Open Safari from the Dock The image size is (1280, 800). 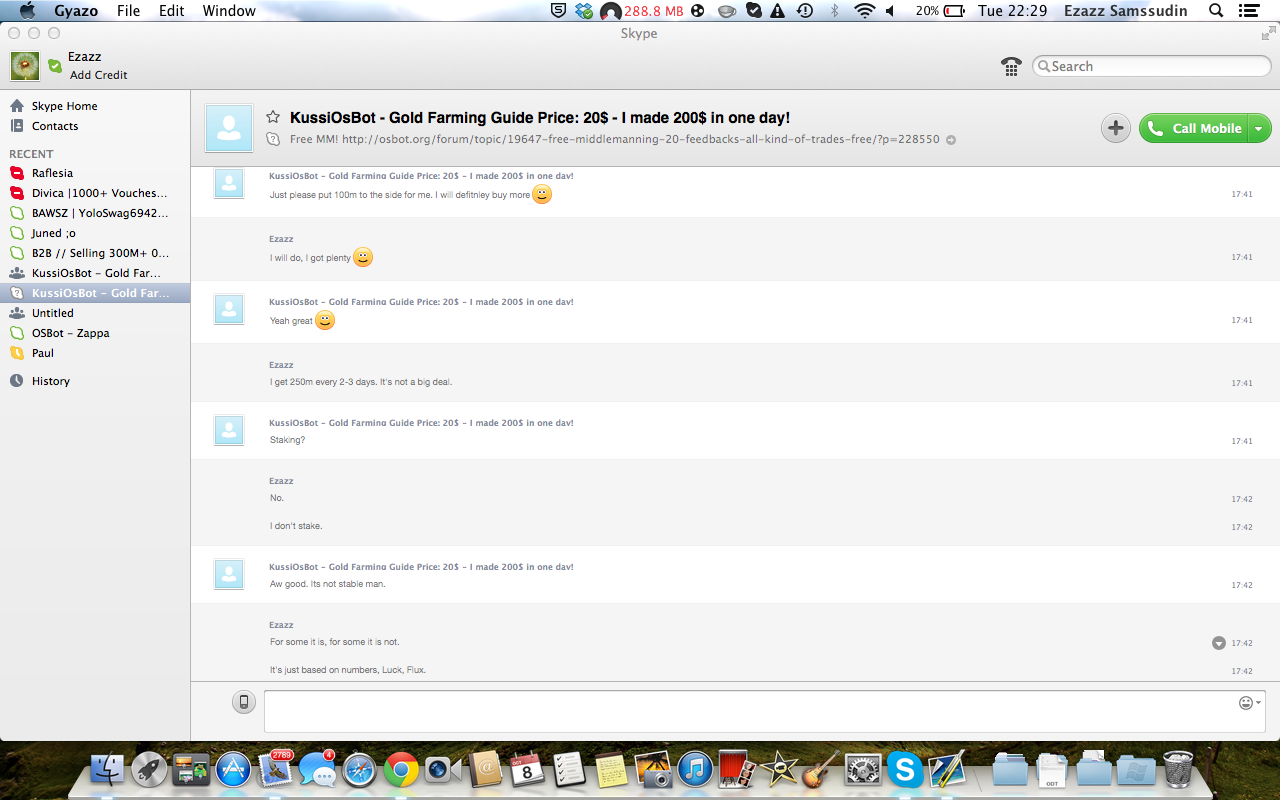pos(359,770)
